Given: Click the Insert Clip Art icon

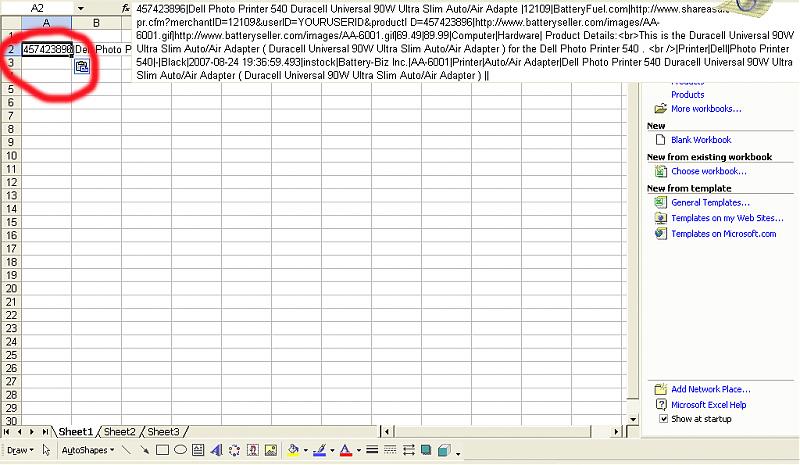Looking at the screenshot, I should point(252,450).
